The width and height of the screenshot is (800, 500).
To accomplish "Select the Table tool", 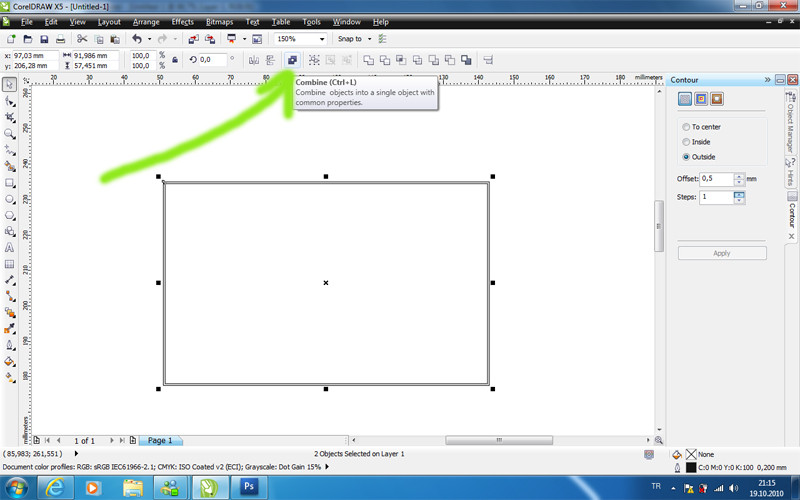I will (9, 264).
